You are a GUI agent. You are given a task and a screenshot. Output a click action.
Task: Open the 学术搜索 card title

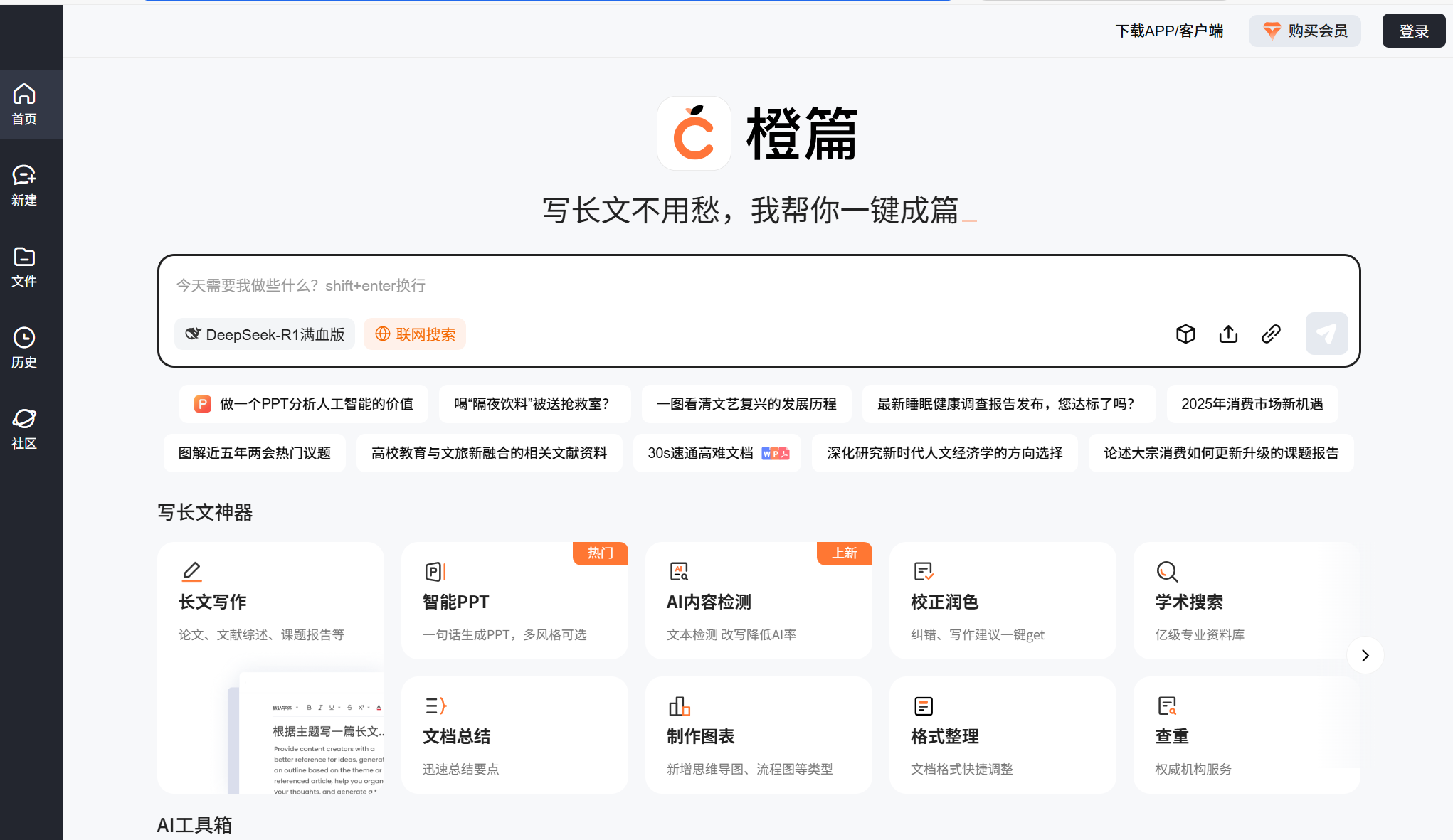click(1189, 602)
